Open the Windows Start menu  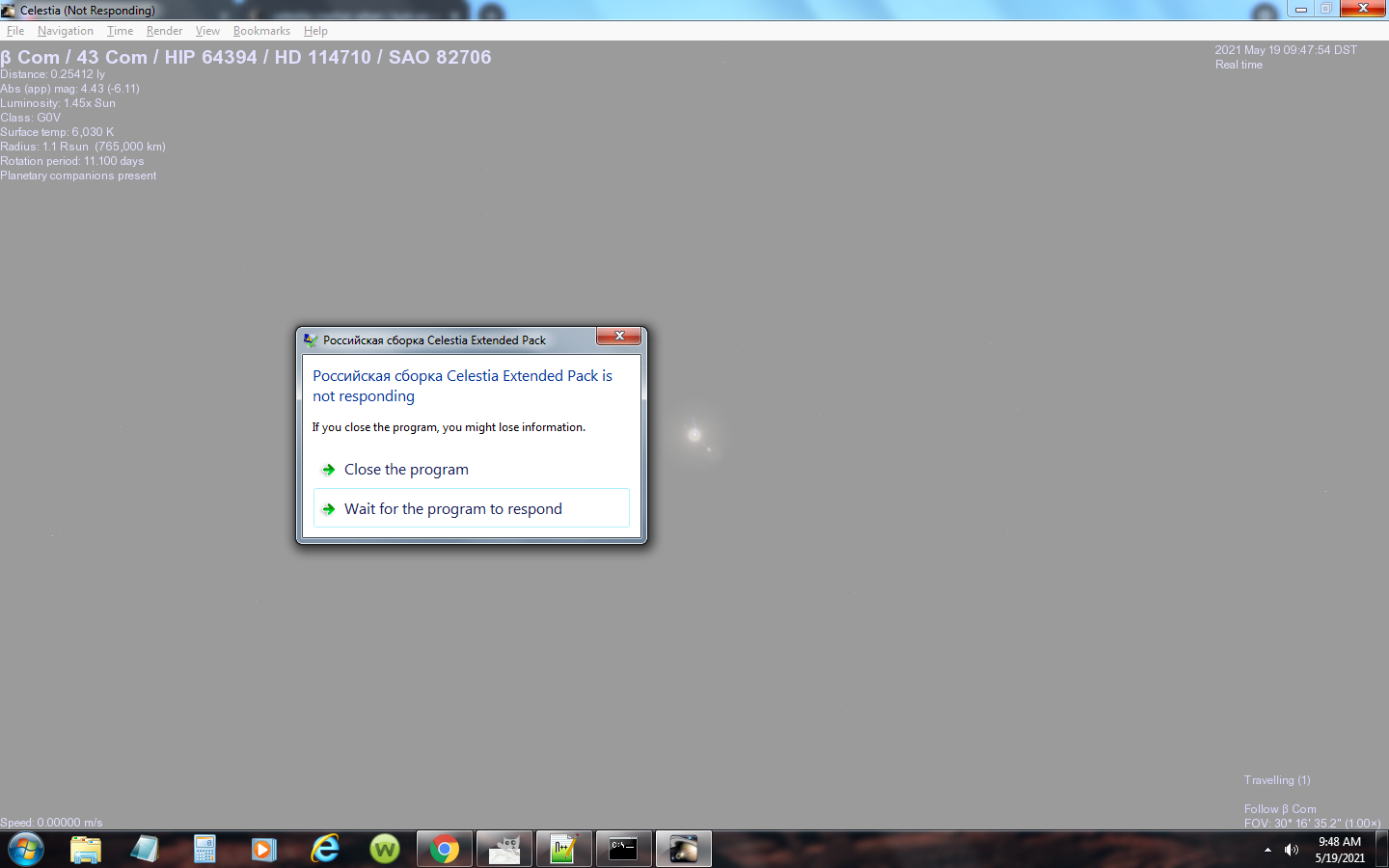click(26, 850)
